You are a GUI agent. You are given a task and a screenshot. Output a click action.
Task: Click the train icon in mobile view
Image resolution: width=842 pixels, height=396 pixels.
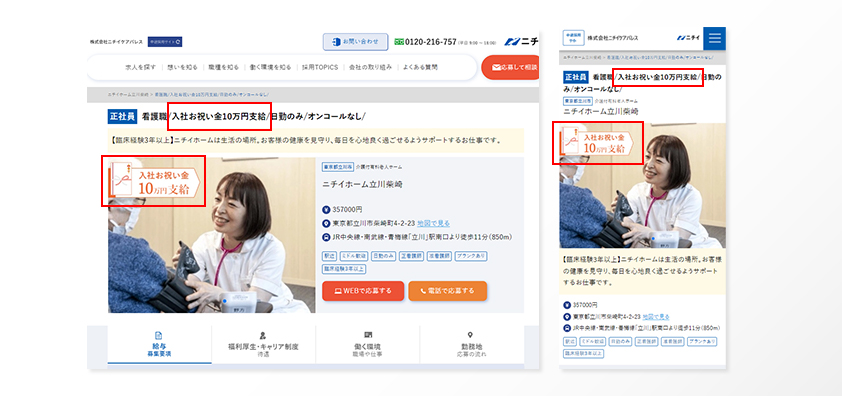[x=567, y=328]
